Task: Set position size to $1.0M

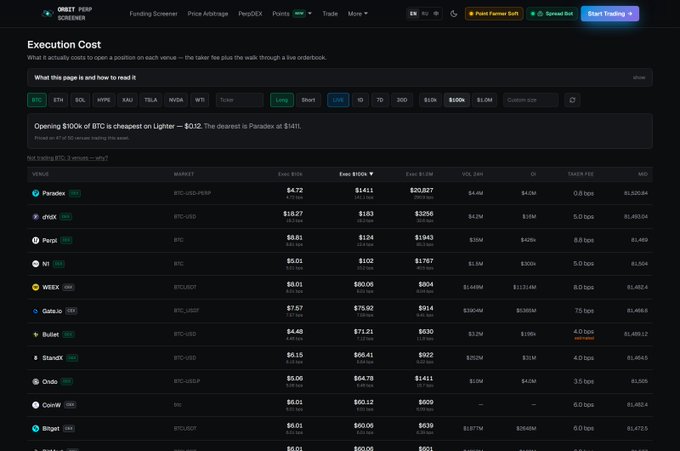Action: pyautogui.click(x=484, y=100)
